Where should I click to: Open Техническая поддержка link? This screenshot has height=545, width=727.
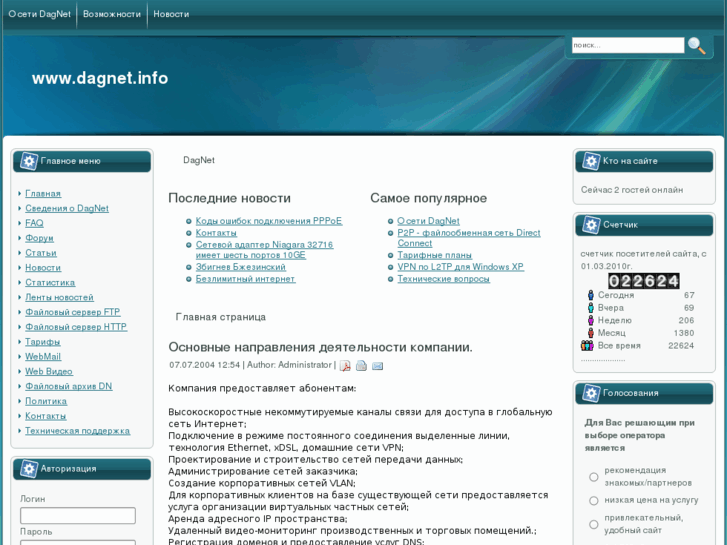coord(77,431)
